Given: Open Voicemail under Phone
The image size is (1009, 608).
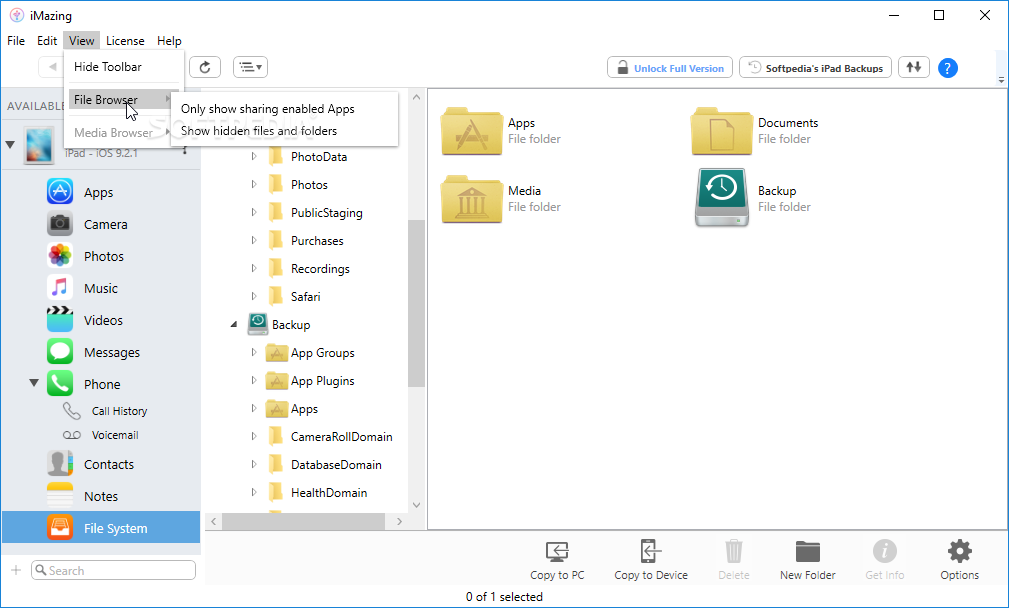Looking at the screenshot, I should (x=101, y=435).
